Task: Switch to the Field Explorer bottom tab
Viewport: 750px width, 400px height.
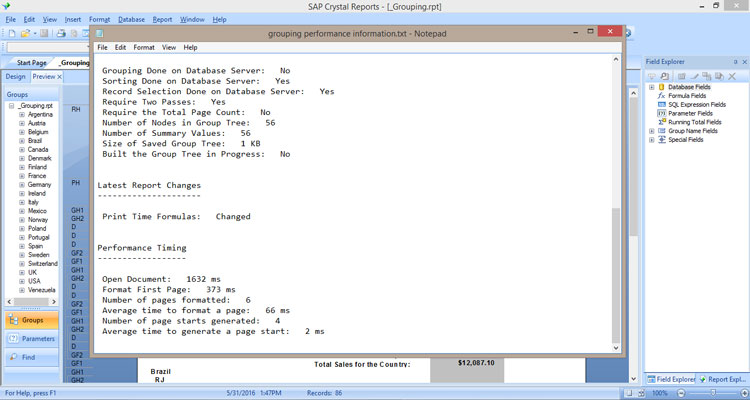Action: click(671, 379)
